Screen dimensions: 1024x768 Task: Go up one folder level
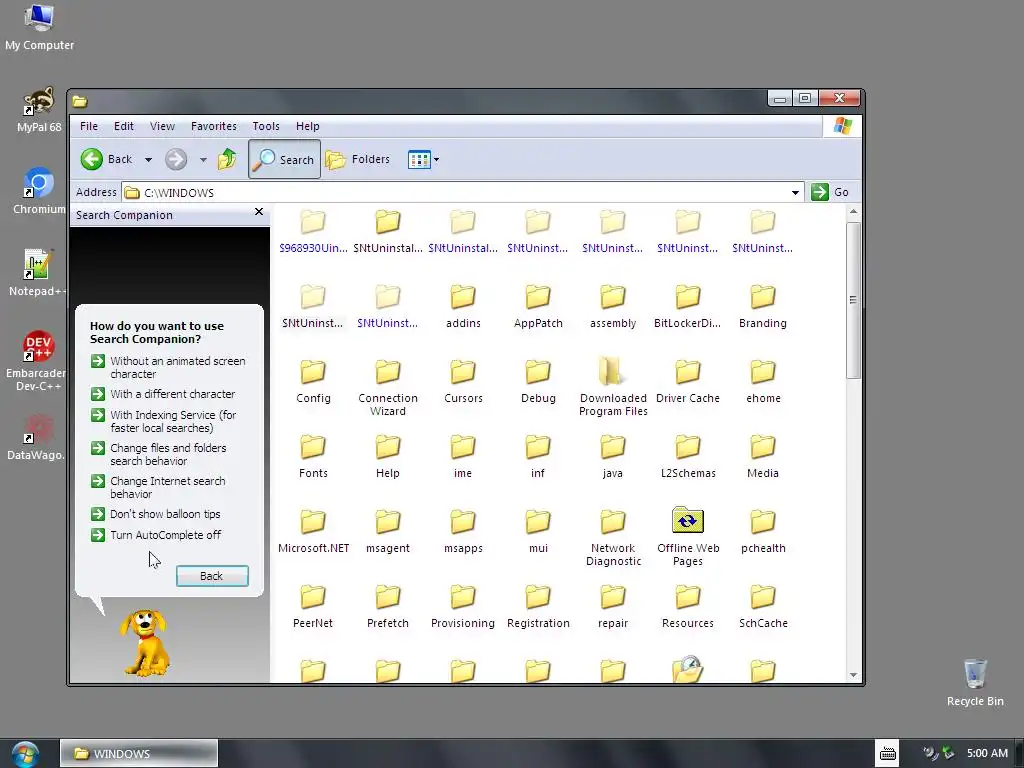pos(227,159)
